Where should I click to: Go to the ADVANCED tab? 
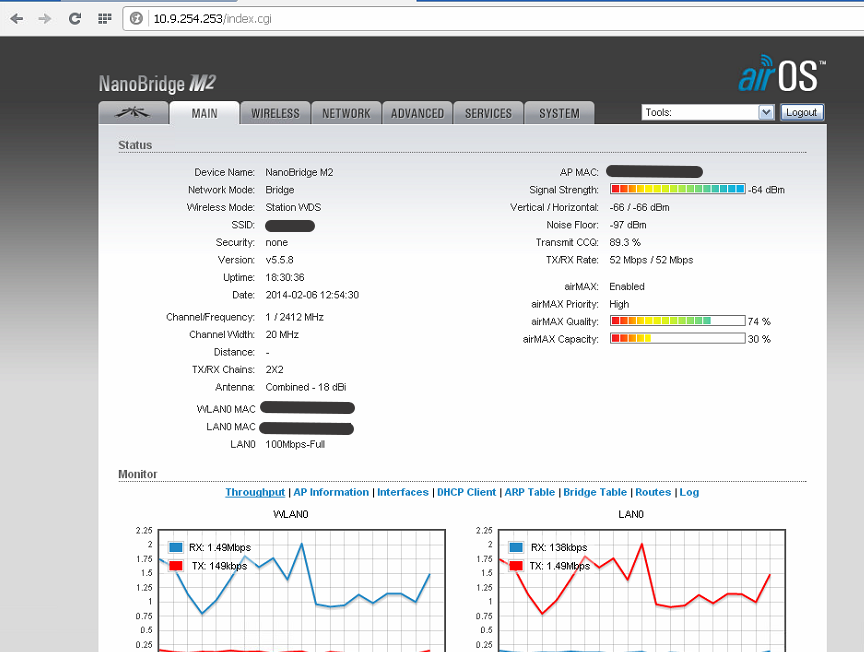417,113
